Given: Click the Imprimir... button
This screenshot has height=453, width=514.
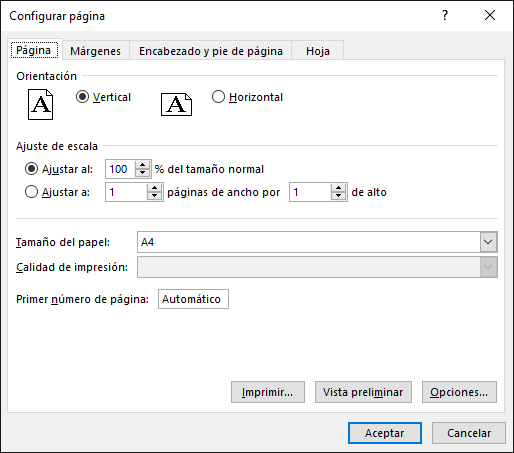Looking at the screenshot, I should click(x=268, y=392).
